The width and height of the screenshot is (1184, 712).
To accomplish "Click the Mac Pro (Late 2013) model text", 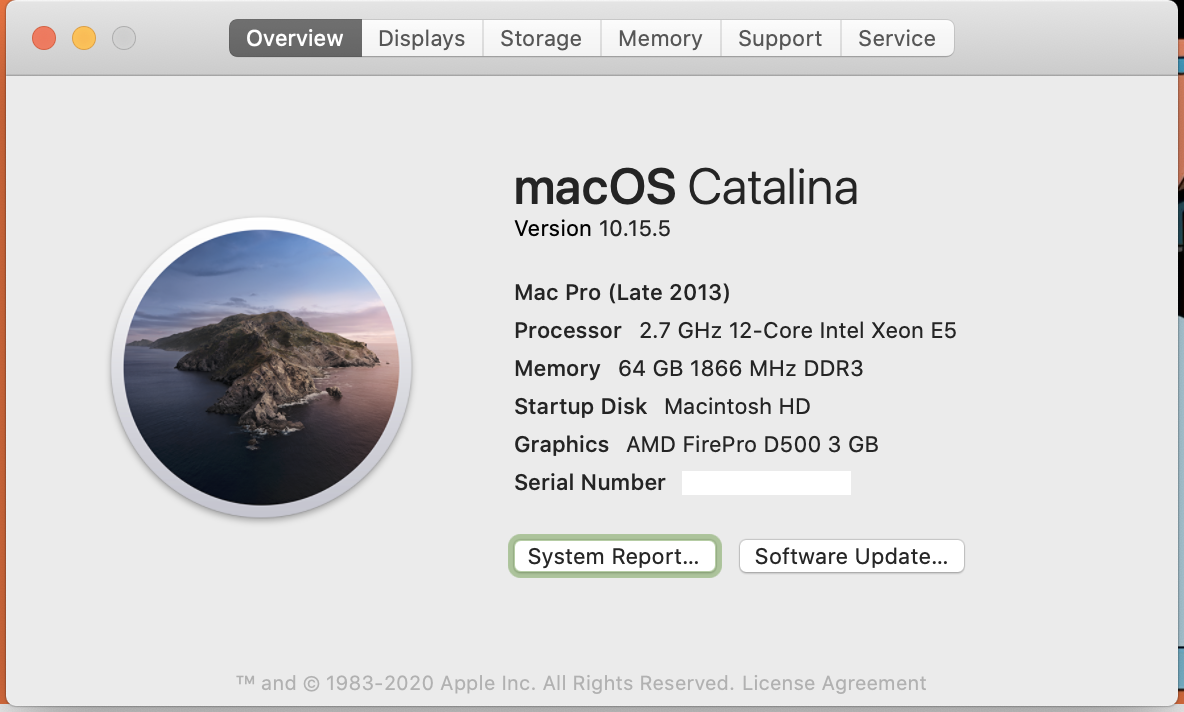I will coord(622,292).
